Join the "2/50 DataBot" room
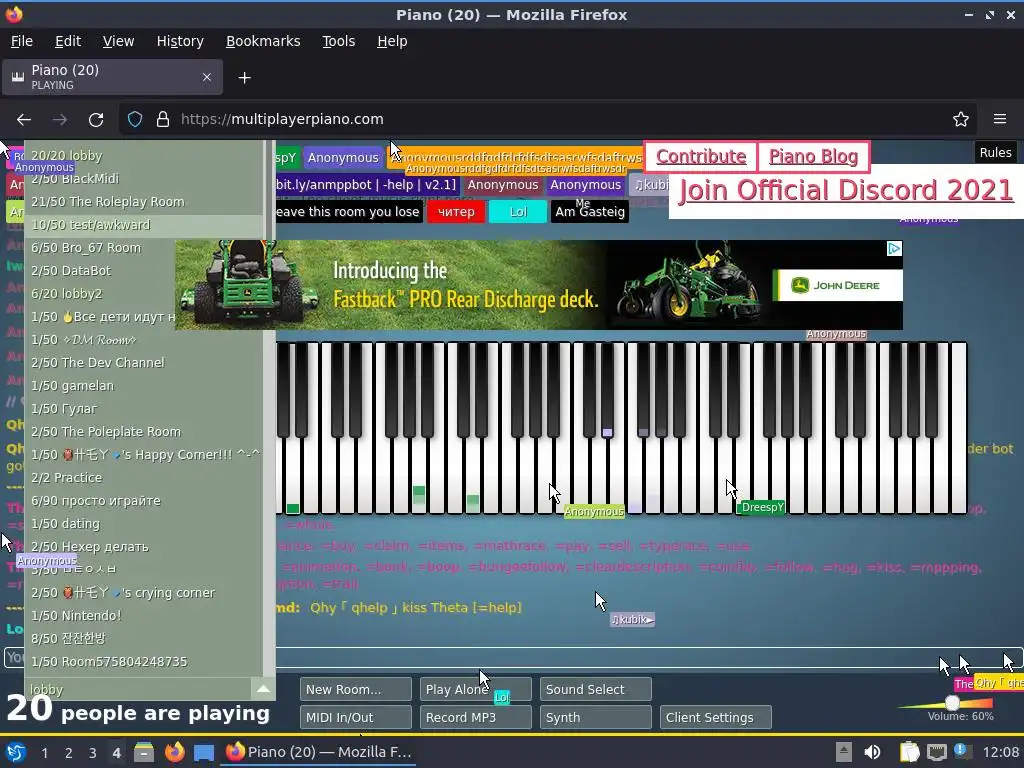The width and height of the screenshot is (1024, 768). click(x=144, y=270)
